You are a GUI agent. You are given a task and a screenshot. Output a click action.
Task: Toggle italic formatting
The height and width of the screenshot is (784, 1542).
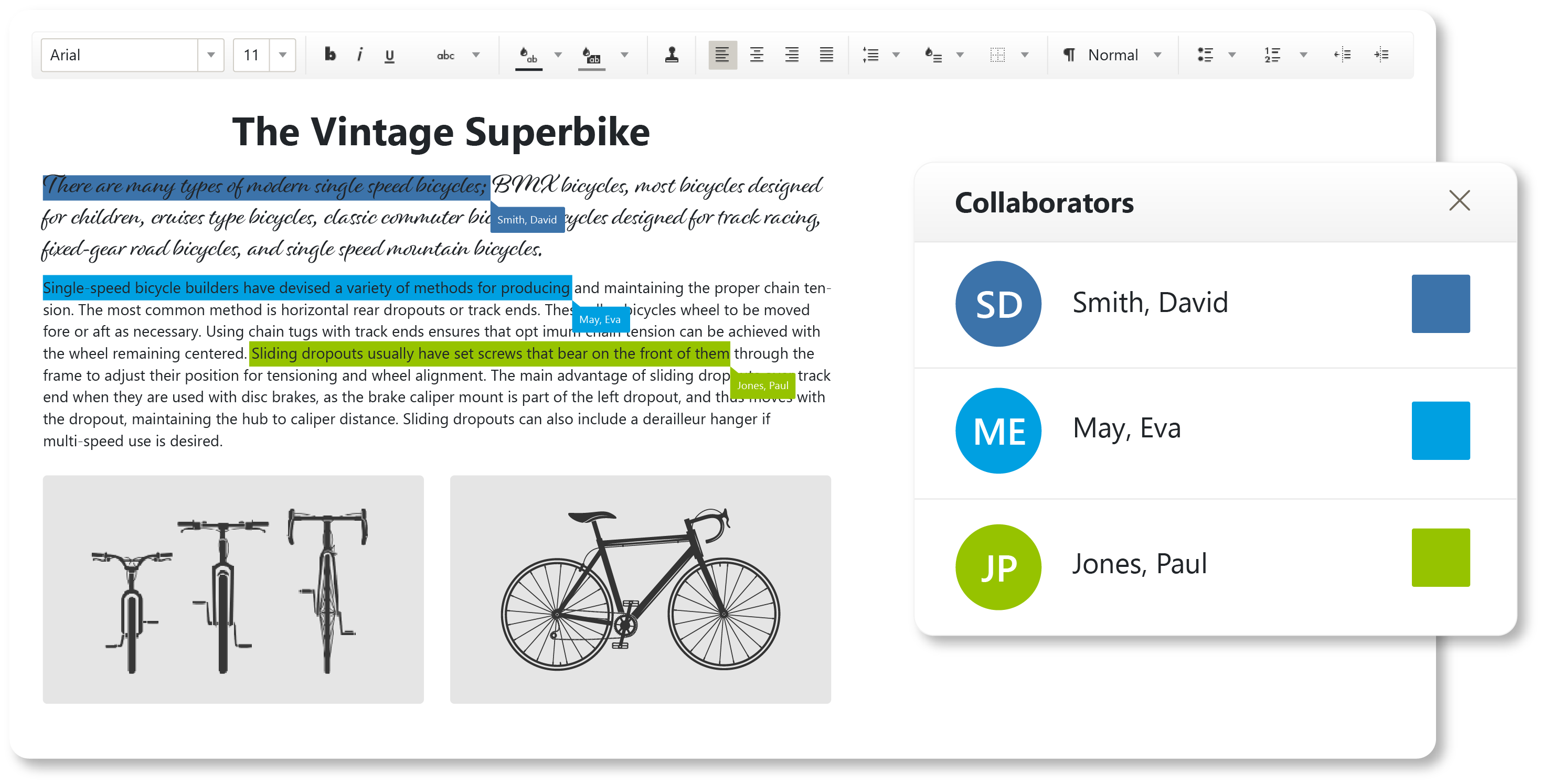coord(359,55)
